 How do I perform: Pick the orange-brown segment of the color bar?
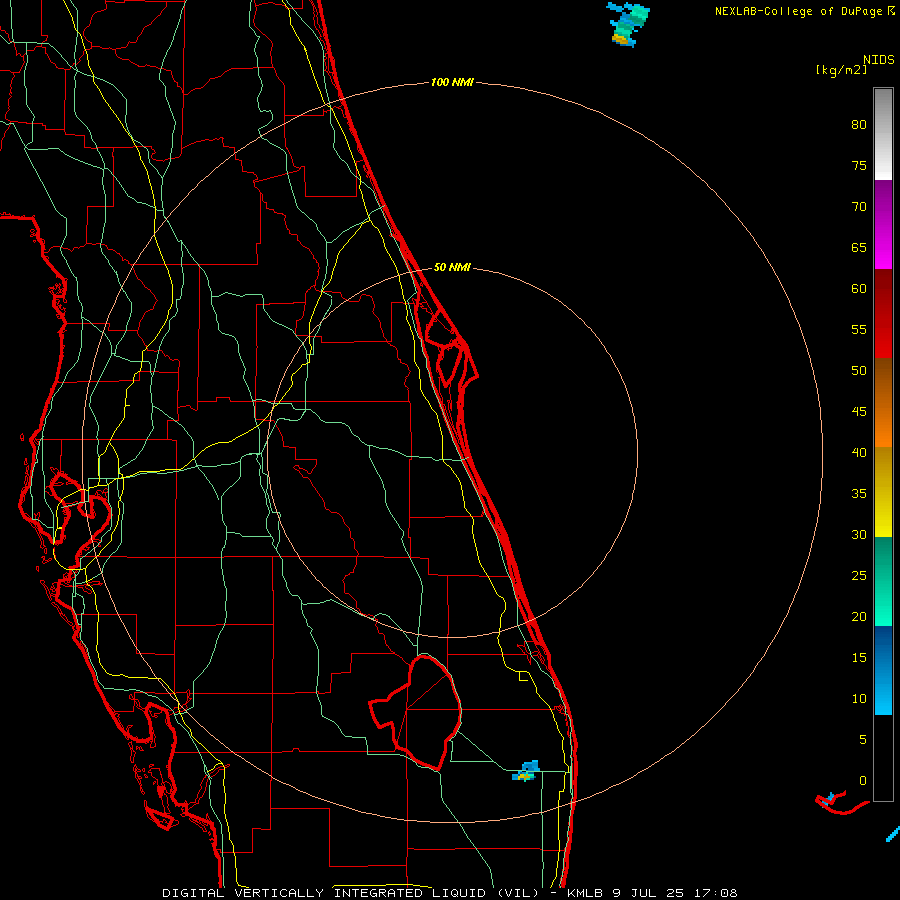tap(883, 402)
